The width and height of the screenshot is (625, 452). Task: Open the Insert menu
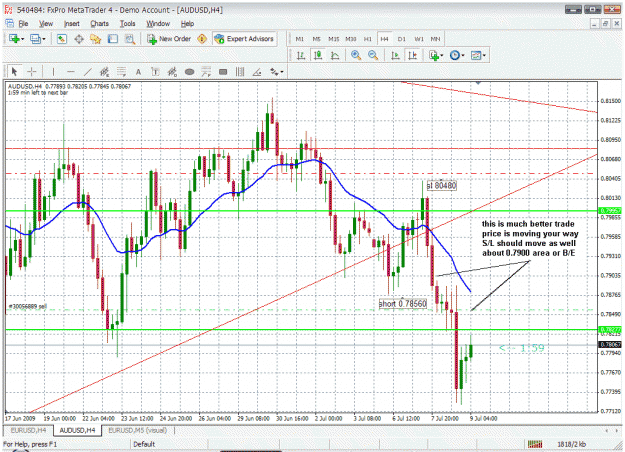tap(72, 24)
